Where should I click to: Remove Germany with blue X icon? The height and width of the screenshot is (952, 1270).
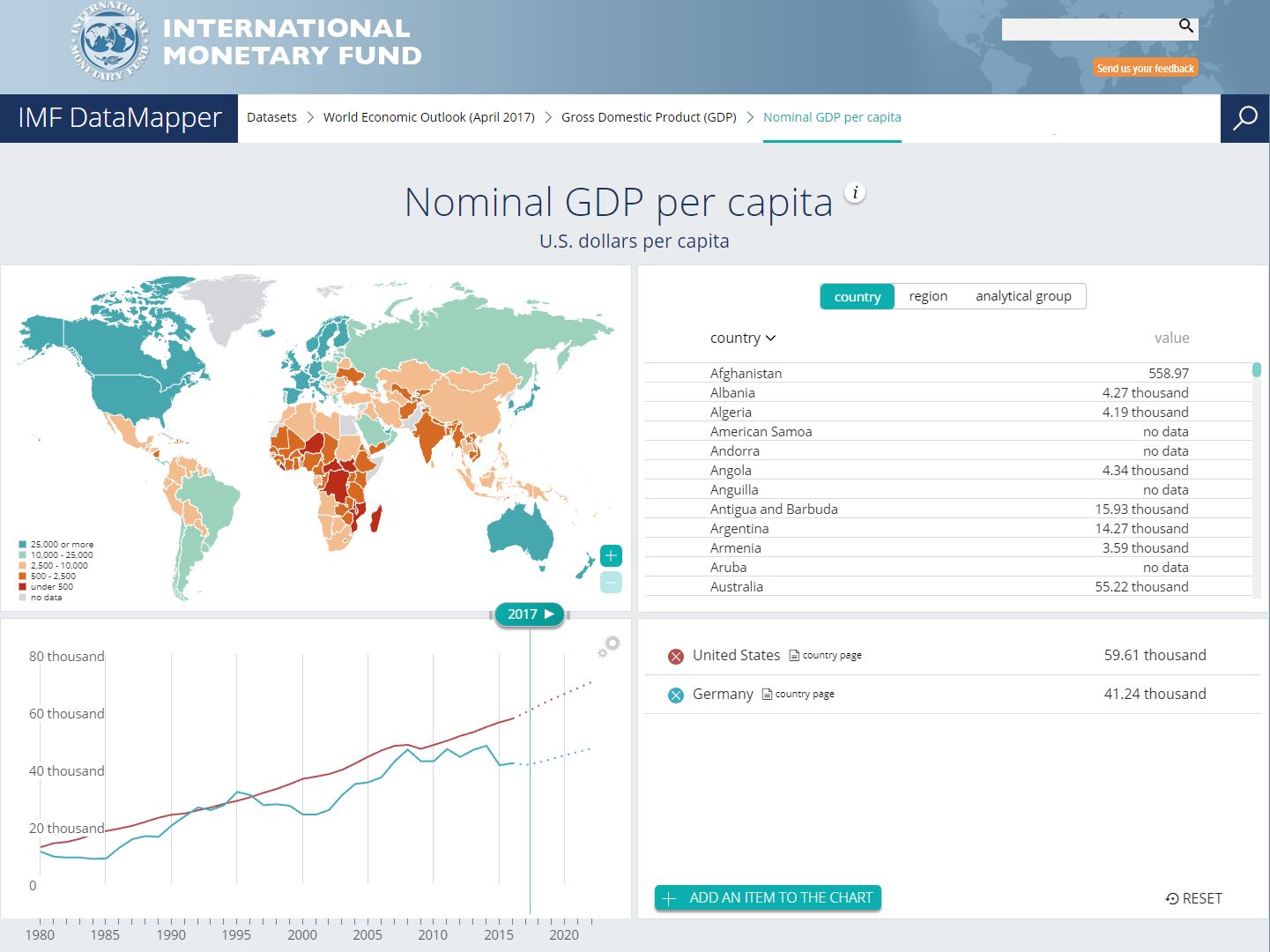(x=676, y=695)
